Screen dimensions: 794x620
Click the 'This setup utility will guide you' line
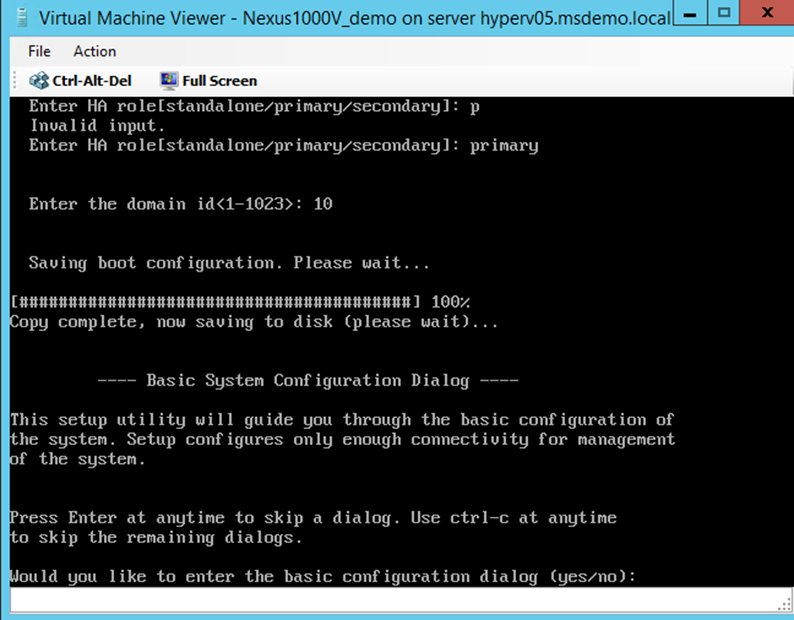click(x=342, y=419)
